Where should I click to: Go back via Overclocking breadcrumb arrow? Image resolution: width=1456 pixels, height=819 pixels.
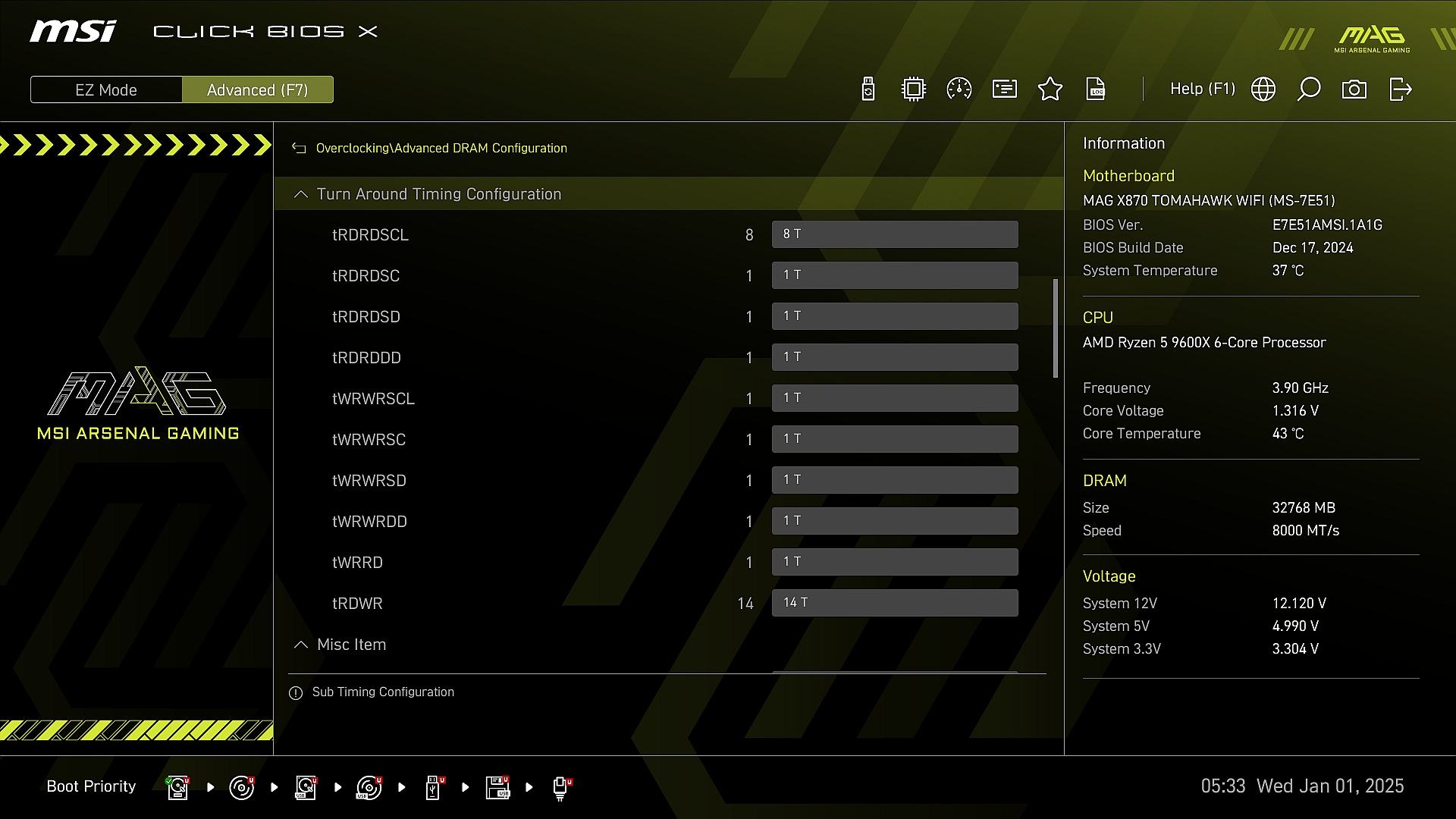click(x=299, y=149)
